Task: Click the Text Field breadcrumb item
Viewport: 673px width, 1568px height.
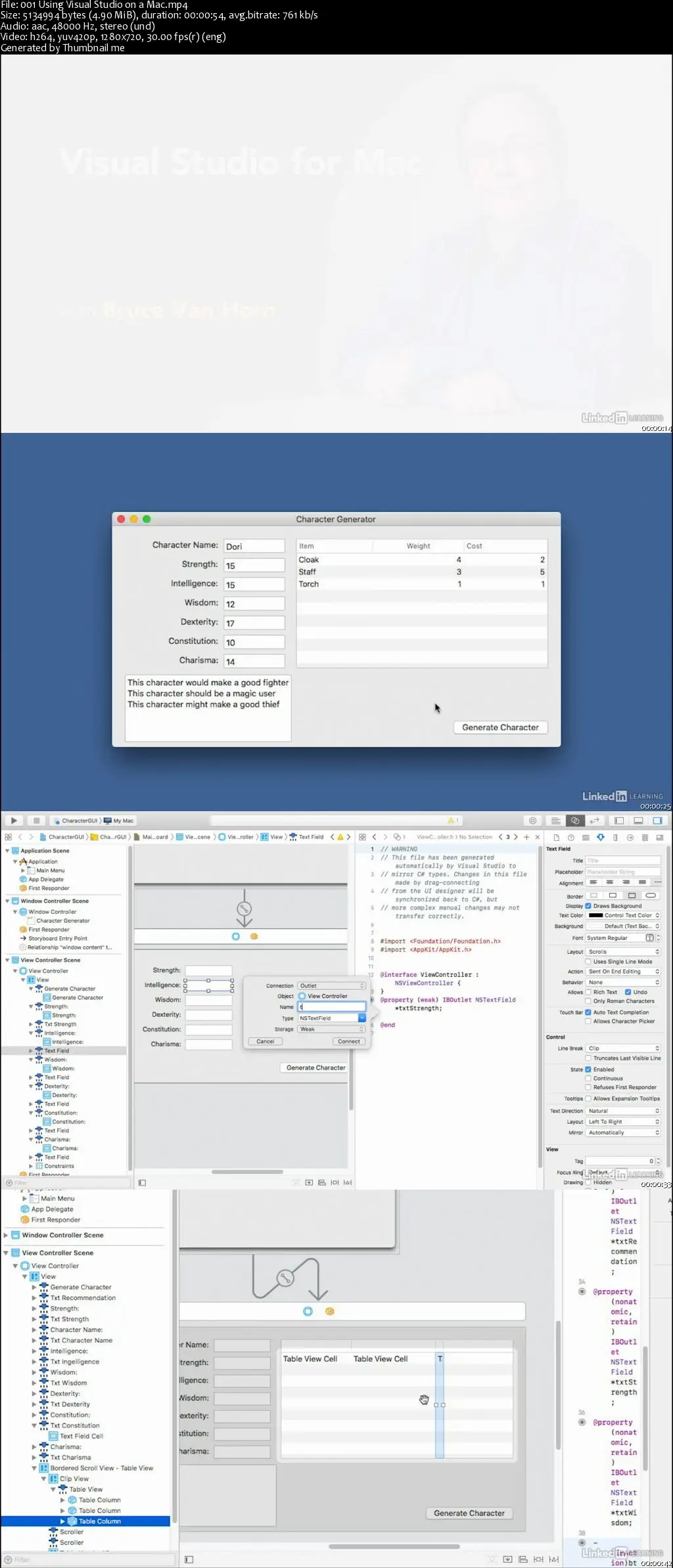Action: tap(306, 837)
